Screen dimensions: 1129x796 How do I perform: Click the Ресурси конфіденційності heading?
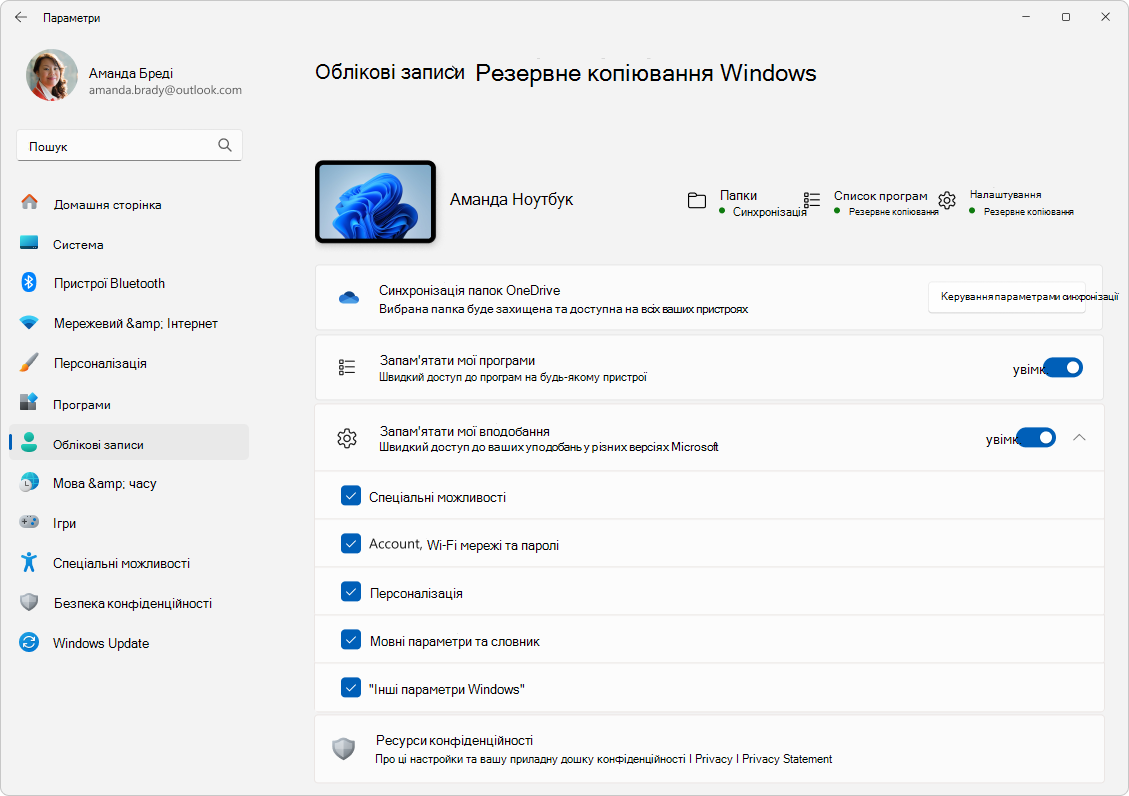454,740
